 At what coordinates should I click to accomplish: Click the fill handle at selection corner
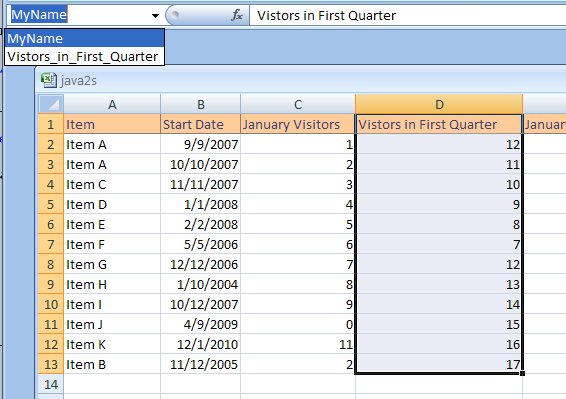pyautogui.click(x=522, y=374)
